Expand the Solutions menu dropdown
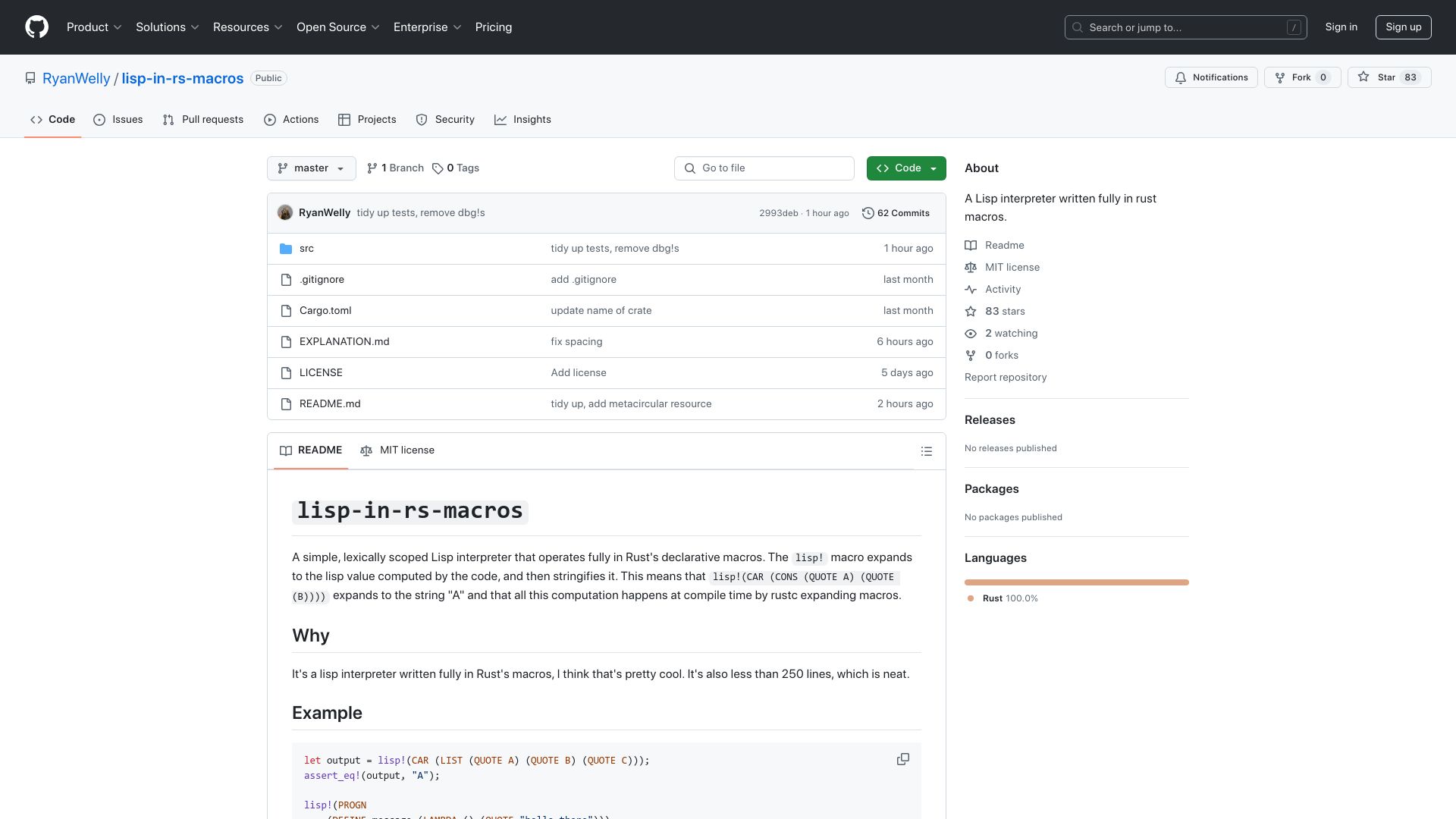Viewport: 1456px width, 819px height. click(168, 27)
